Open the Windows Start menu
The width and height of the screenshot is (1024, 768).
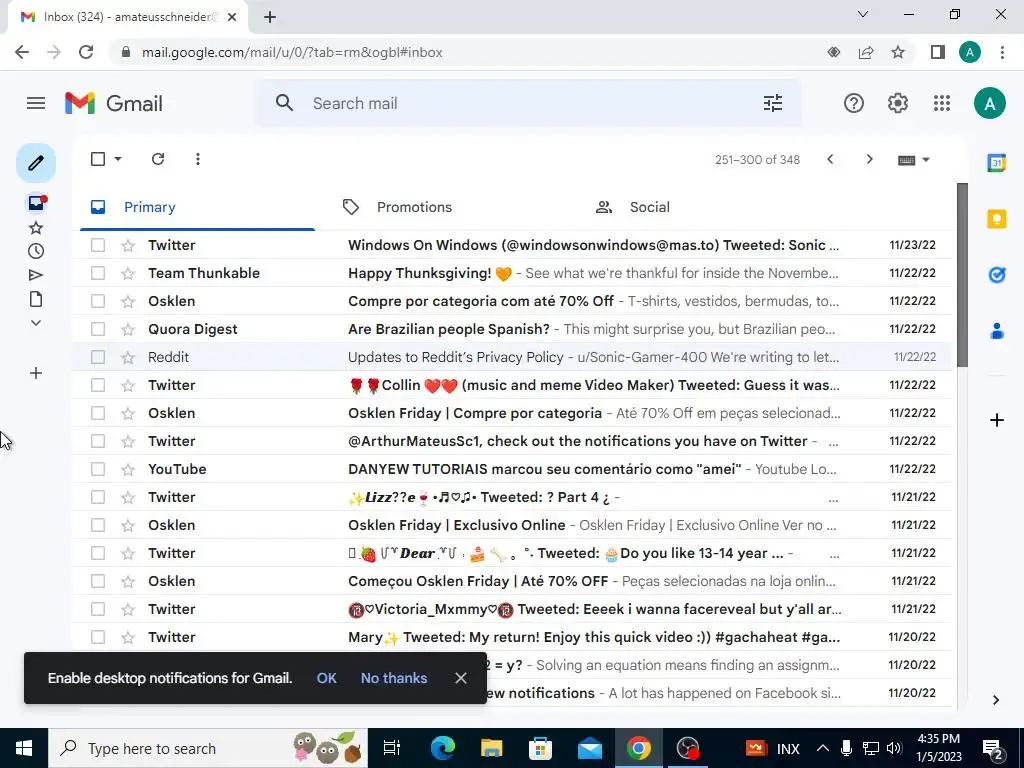[24, 748]
